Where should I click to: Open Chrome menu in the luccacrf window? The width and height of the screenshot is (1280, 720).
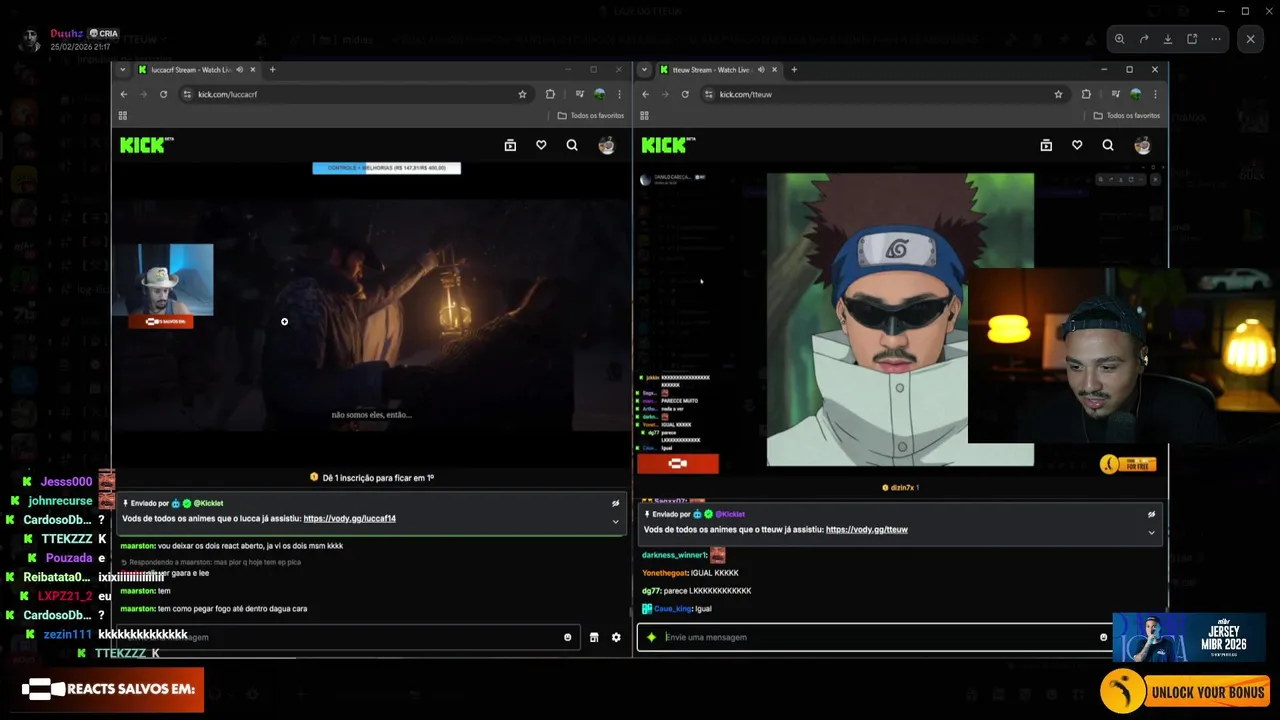(x=619, y=94)
